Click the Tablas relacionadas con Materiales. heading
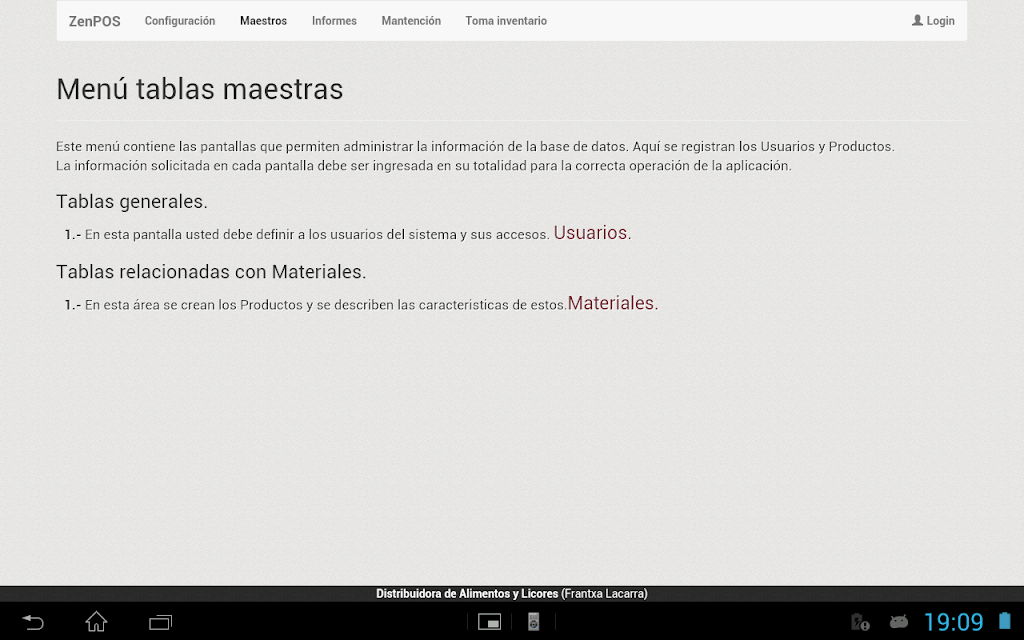The width and height of the screenshot is (1024, 640). click(211, 272)
